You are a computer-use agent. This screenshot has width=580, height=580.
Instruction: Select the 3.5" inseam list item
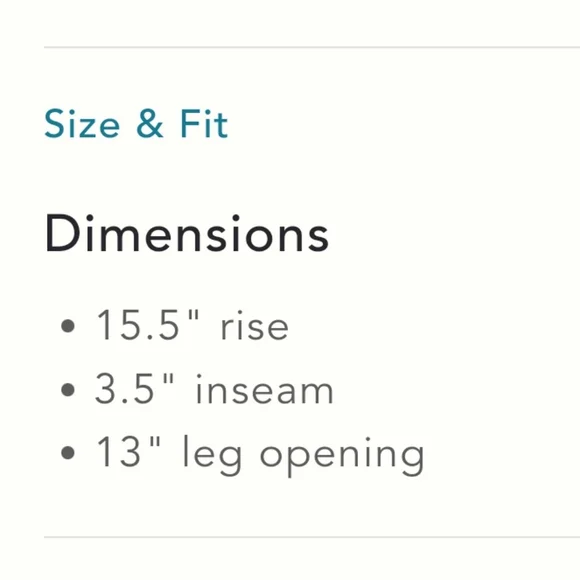click(214, 390)
